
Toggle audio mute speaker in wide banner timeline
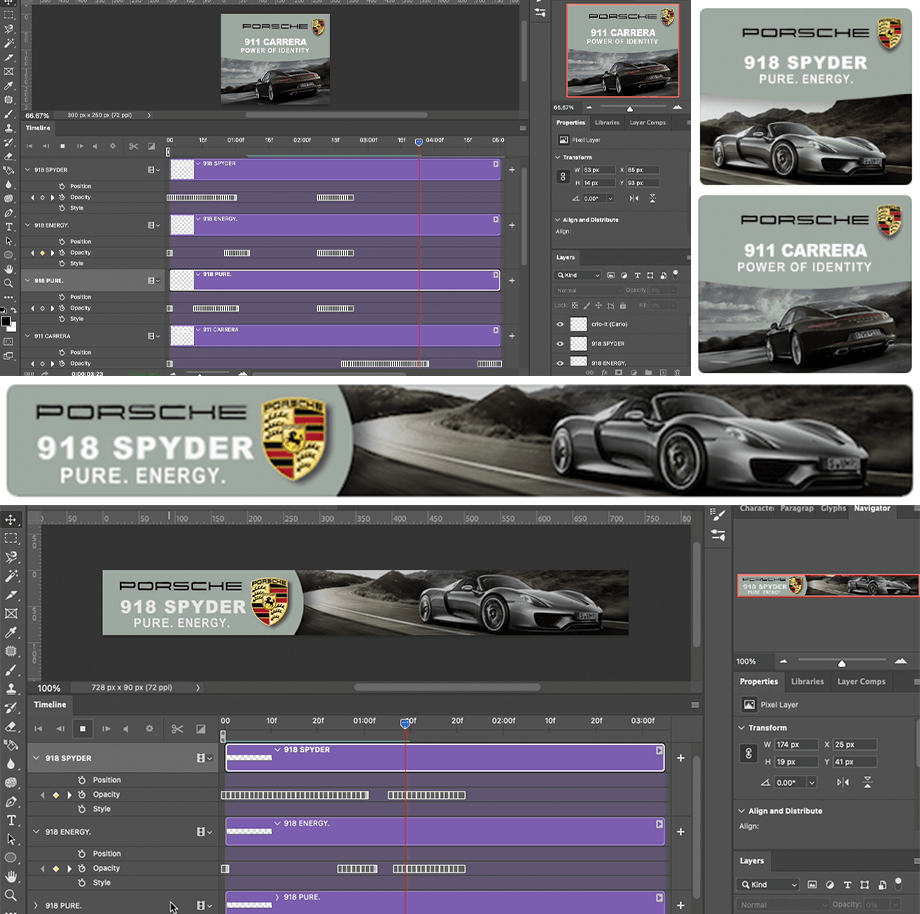tap(126, 729)
